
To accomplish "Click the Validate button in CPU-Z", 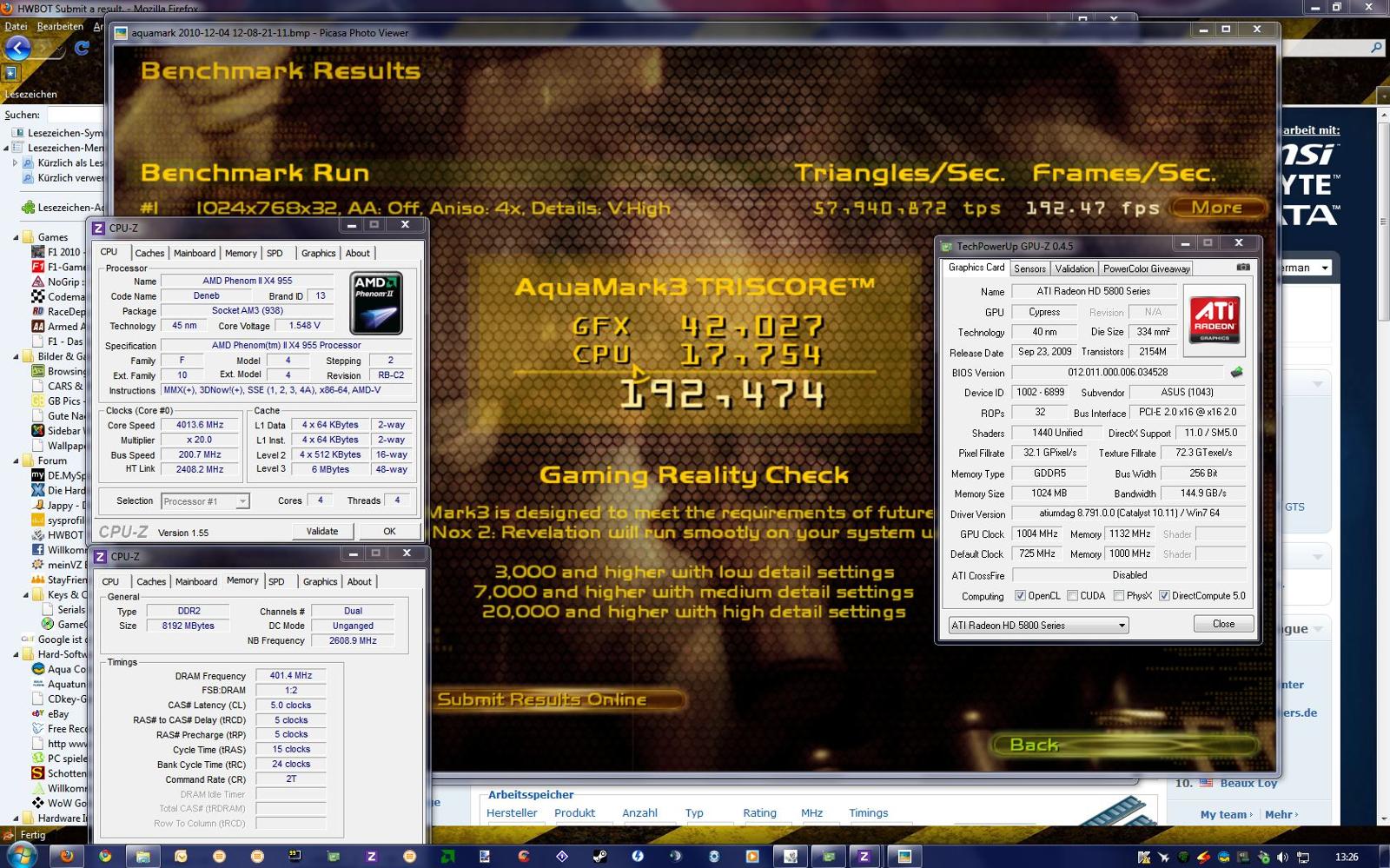I will click(x=322, y=531).
